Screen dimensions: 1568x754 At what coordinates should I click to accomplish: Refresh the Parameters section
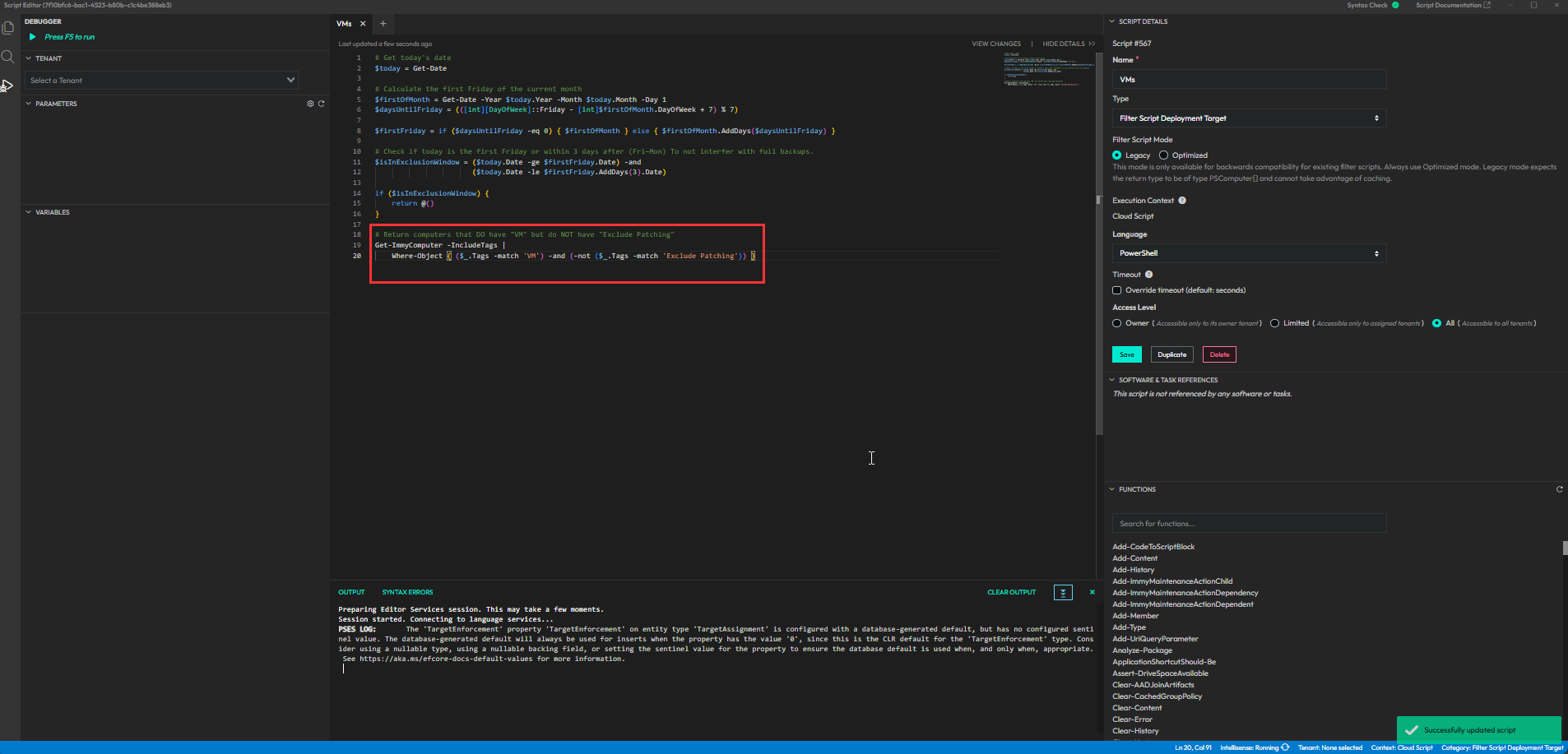pyautogui.click(x=321, y=104)
